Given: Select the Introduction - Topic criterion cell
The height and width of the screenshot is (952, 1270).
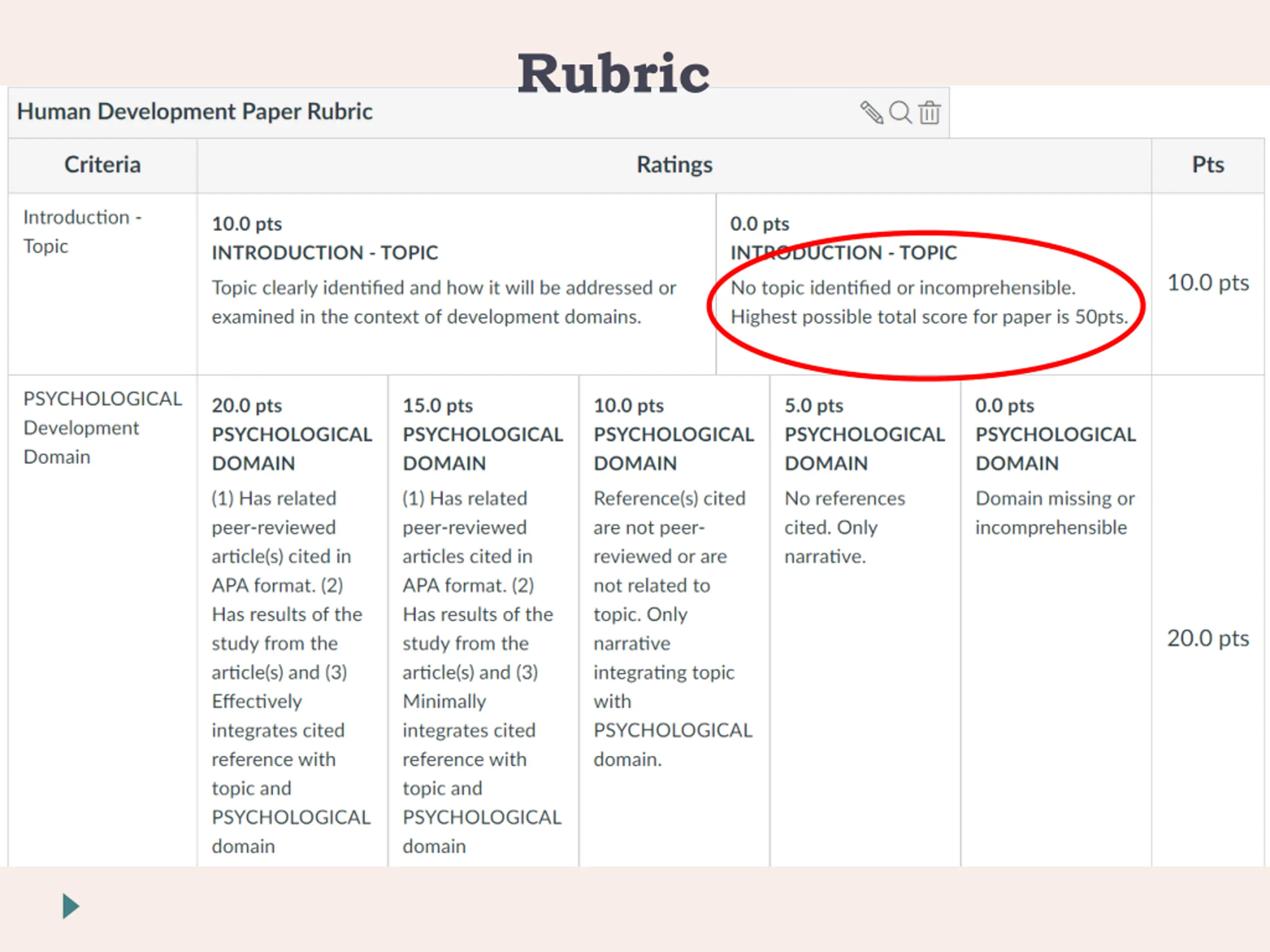Looking at the screenshot, I should 102,284.
